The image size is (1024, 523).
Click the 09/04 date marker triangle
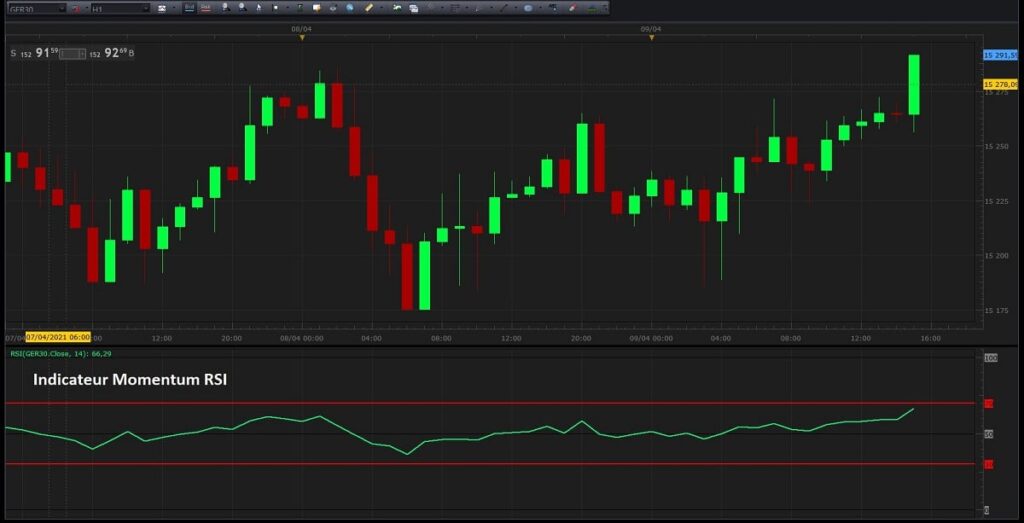click(651, 38)
